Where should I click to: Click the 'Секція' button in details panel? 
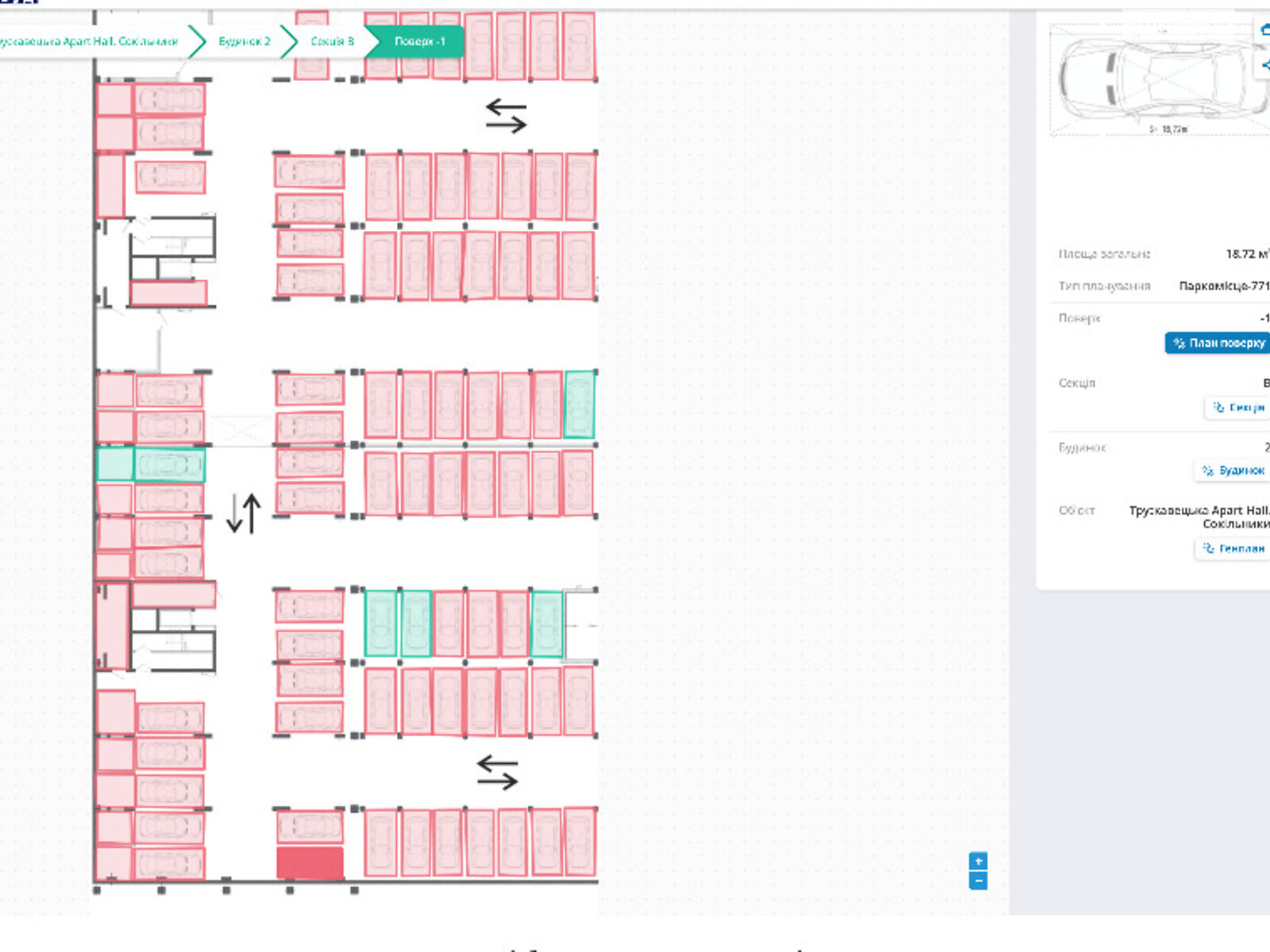(1238, 407)
